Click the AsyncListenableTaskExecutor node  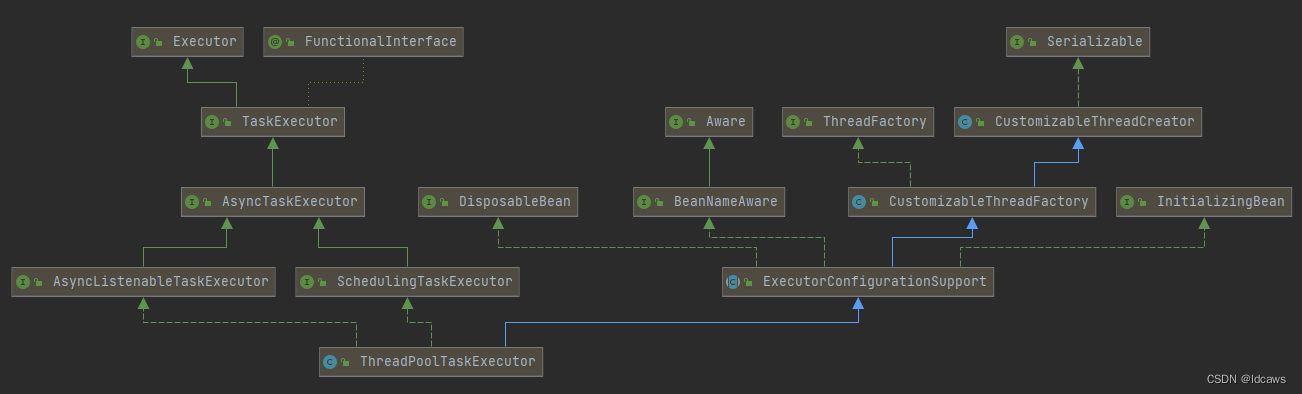tap(144, 282)
